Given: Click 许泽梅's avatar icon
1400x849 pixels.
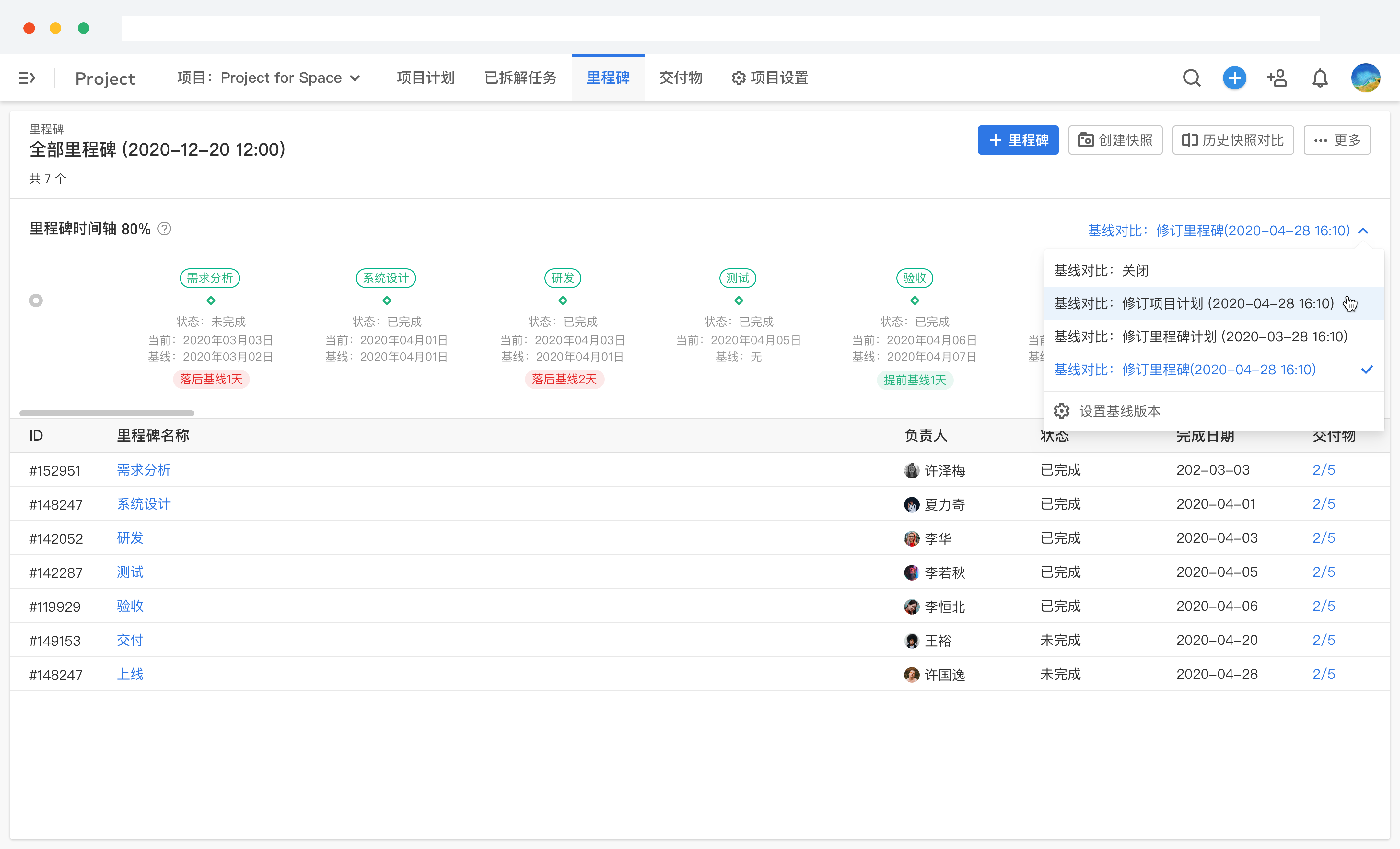Looking at the screenshot, I should click(911, 470).
